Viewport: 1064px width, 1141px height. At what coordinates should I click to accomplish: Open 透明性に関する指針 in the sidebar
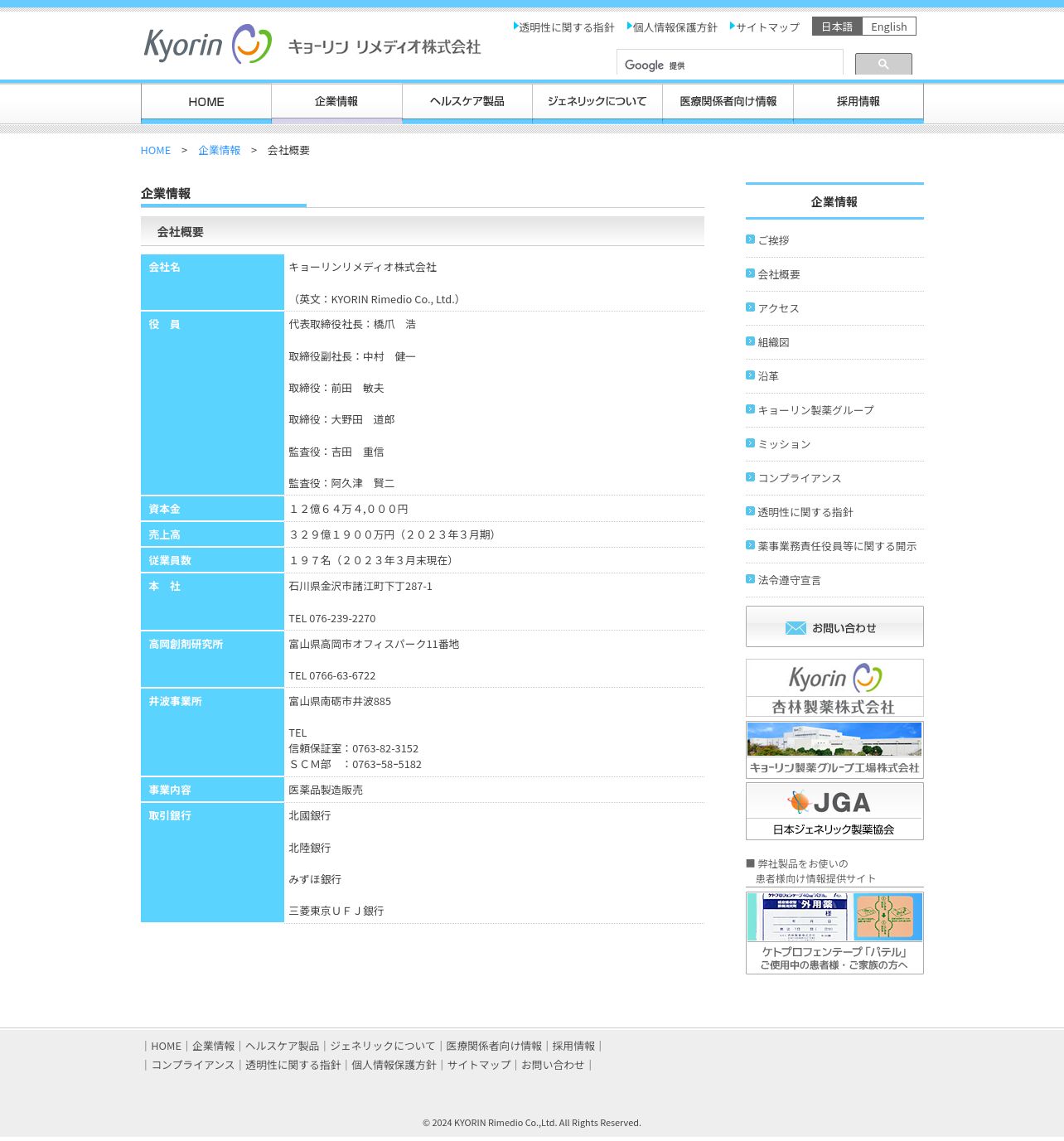pos(805,512)
